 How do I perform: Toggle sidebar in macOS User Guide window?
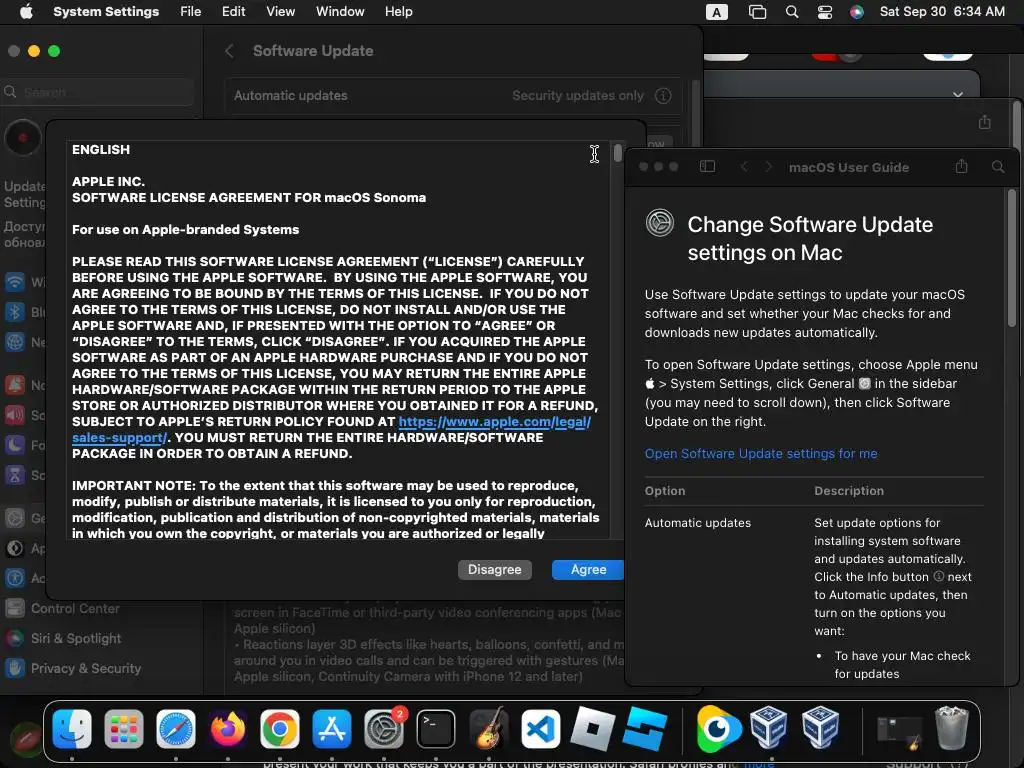click(x=707, y=167)
